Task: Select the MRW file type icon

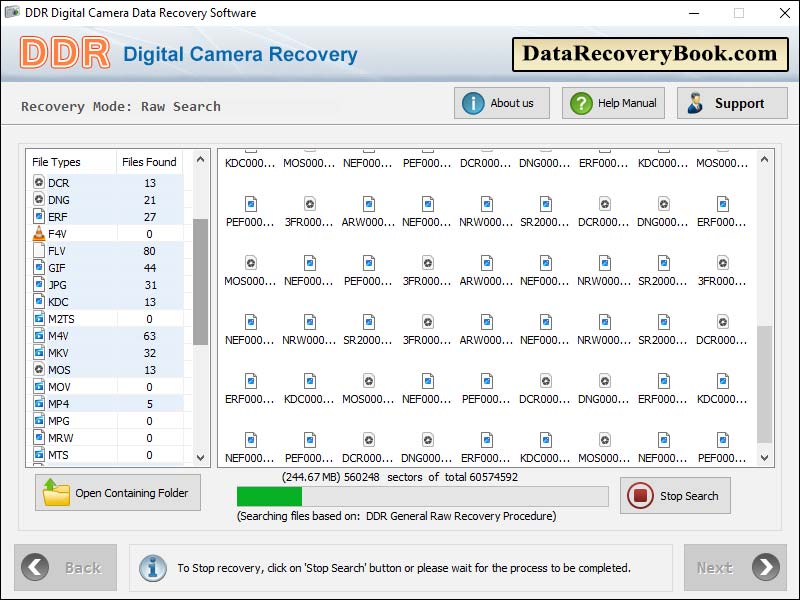Action: [39, 437]
